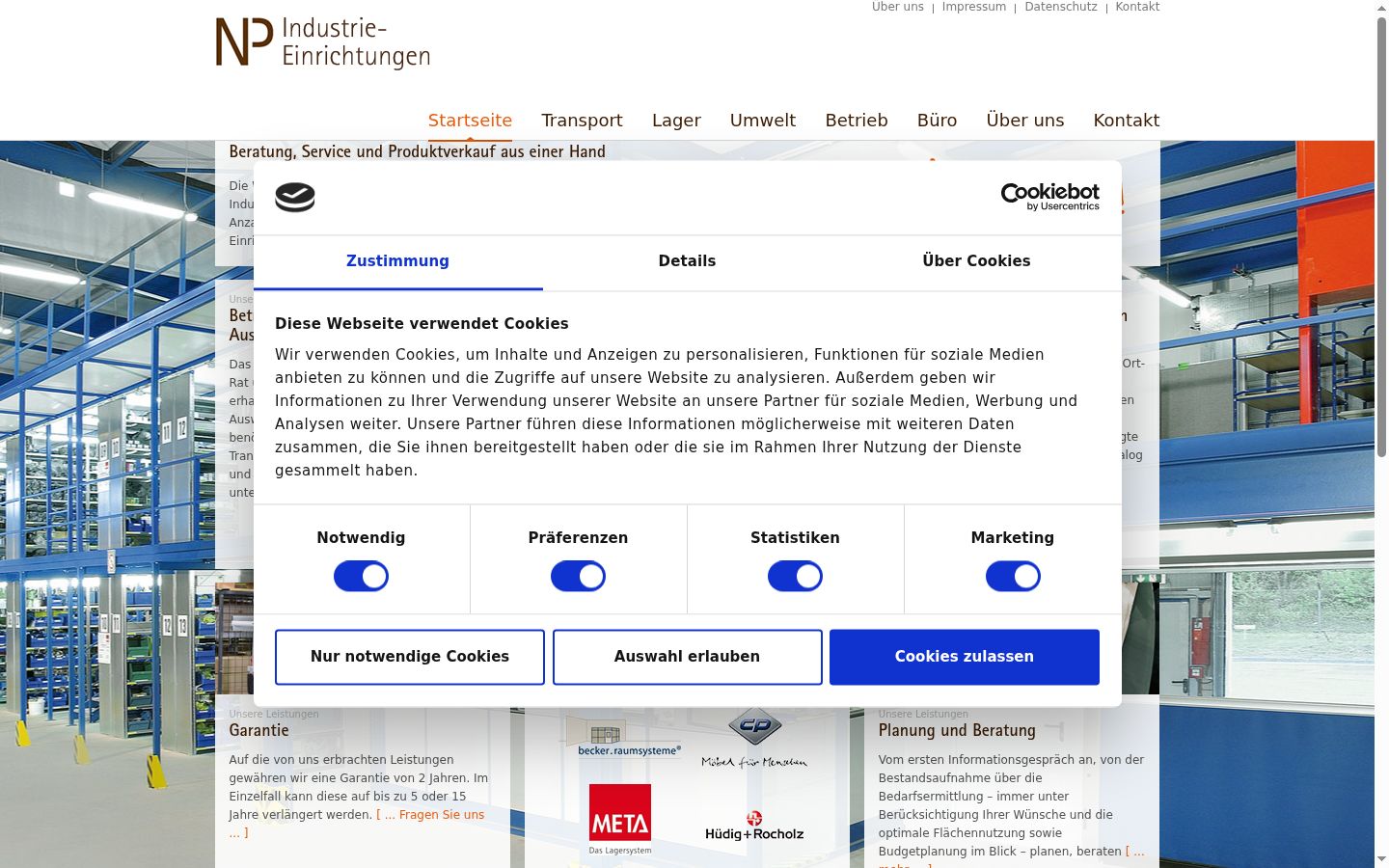Open the Über Cookies tab
This screenshot has width=1389, height=868.
tap(976, 261)
